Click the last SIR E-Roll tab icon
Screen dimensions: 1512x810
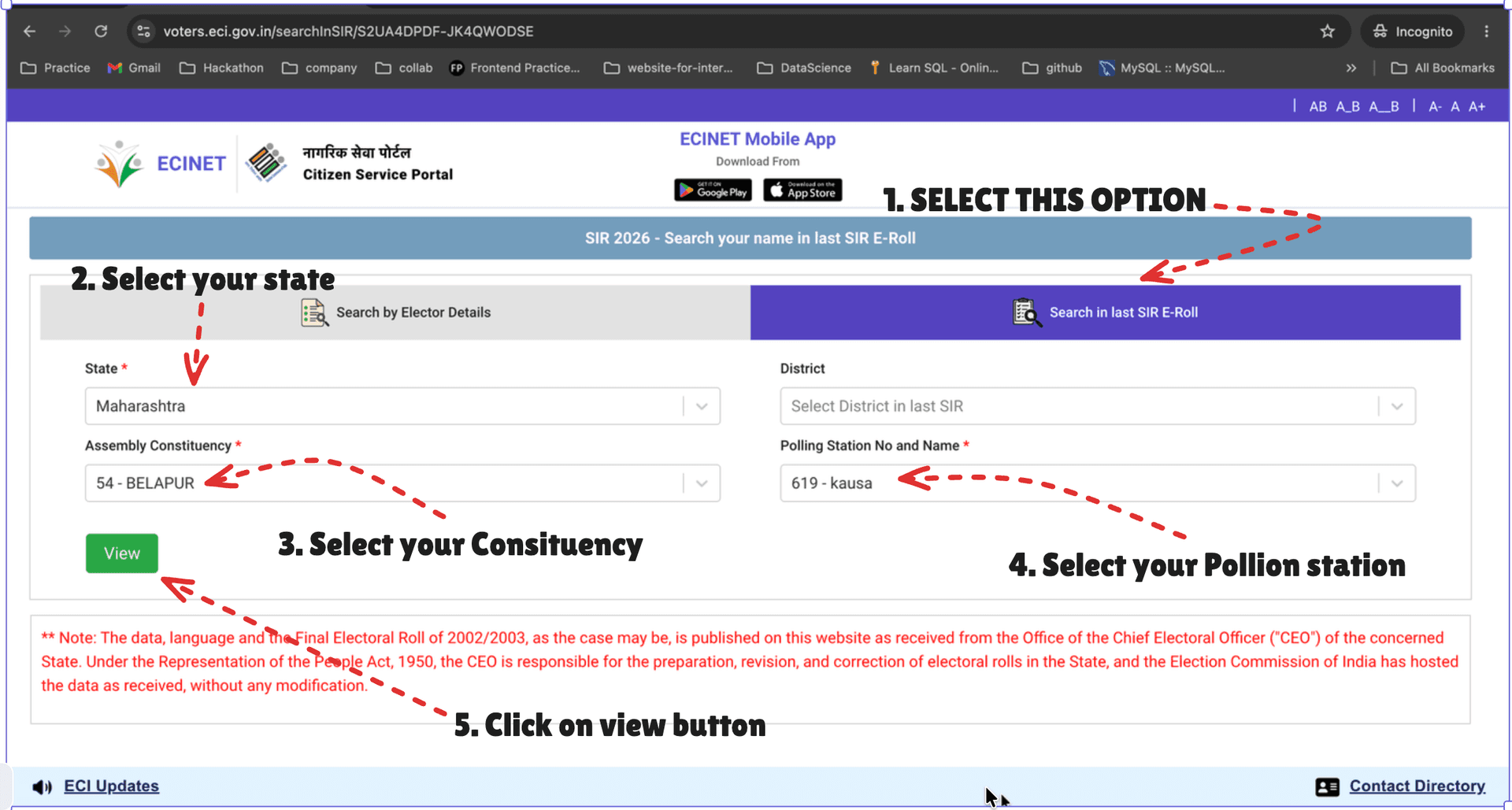(x=1027, y=313)
